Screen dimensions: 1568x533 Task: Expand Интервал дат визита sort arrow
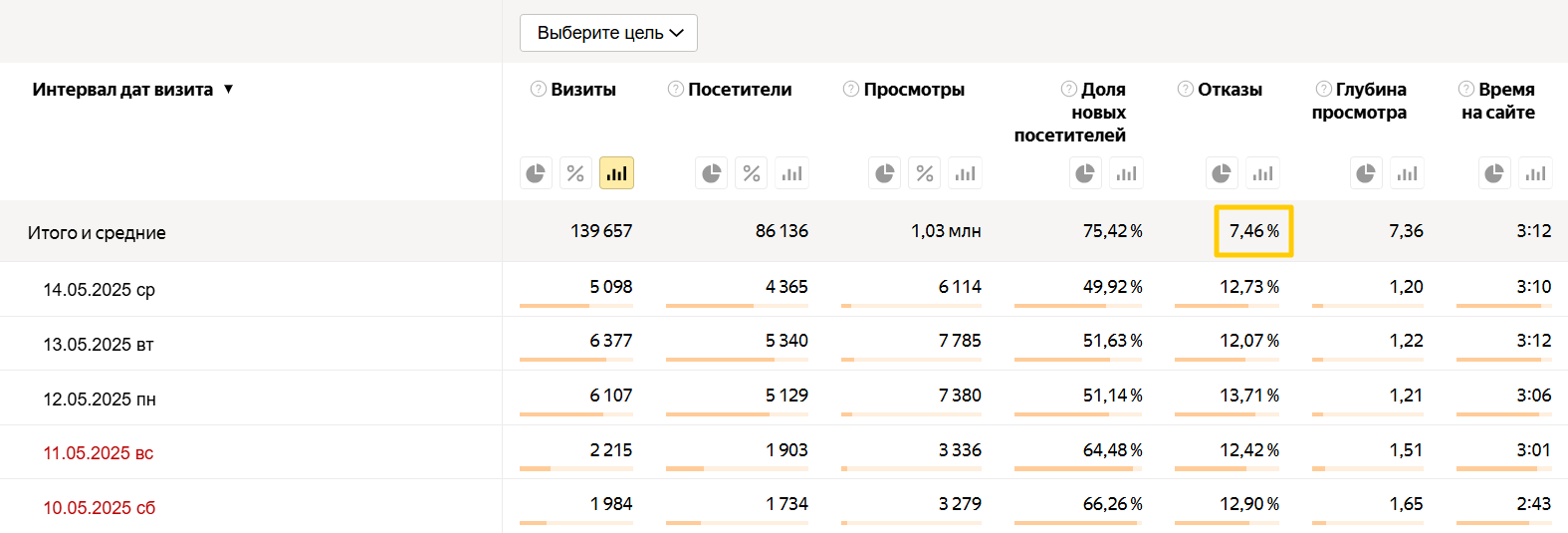click(x=228, y=89)
